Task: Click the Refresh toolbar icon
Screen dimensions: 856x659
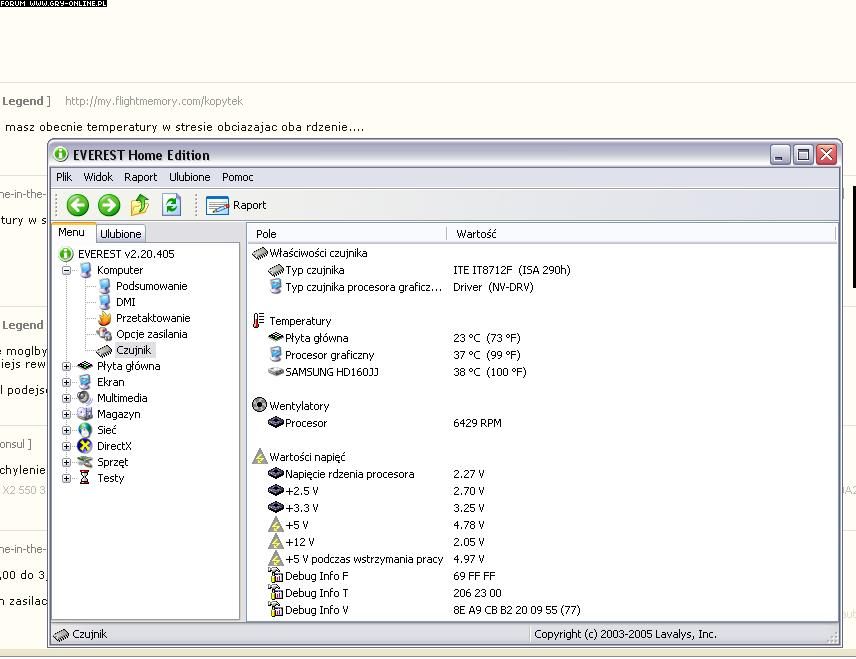Action: point(172,205)
